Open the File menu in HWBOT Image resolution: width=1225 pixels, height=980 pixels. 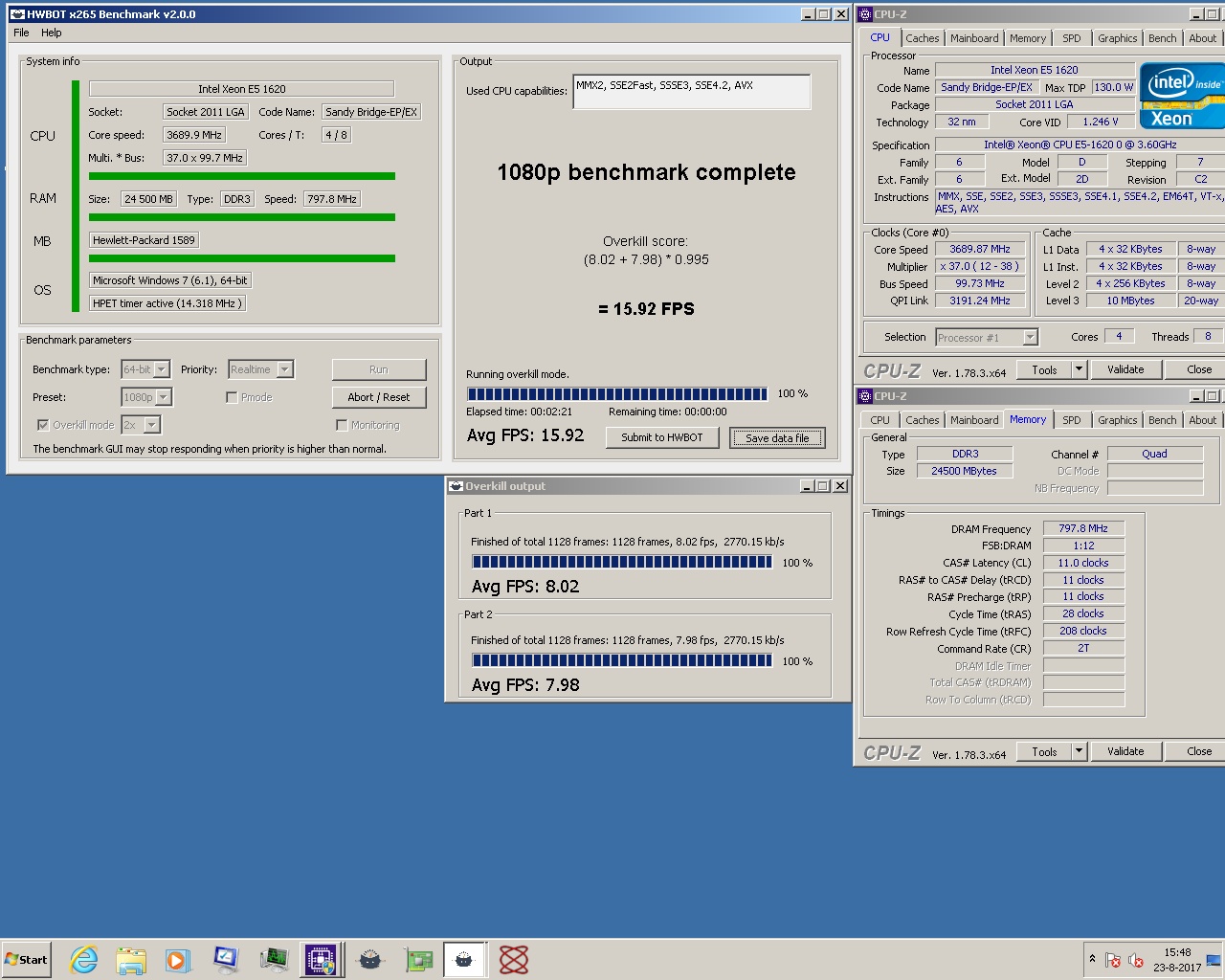pyautogui.click(x=21, y=33)
